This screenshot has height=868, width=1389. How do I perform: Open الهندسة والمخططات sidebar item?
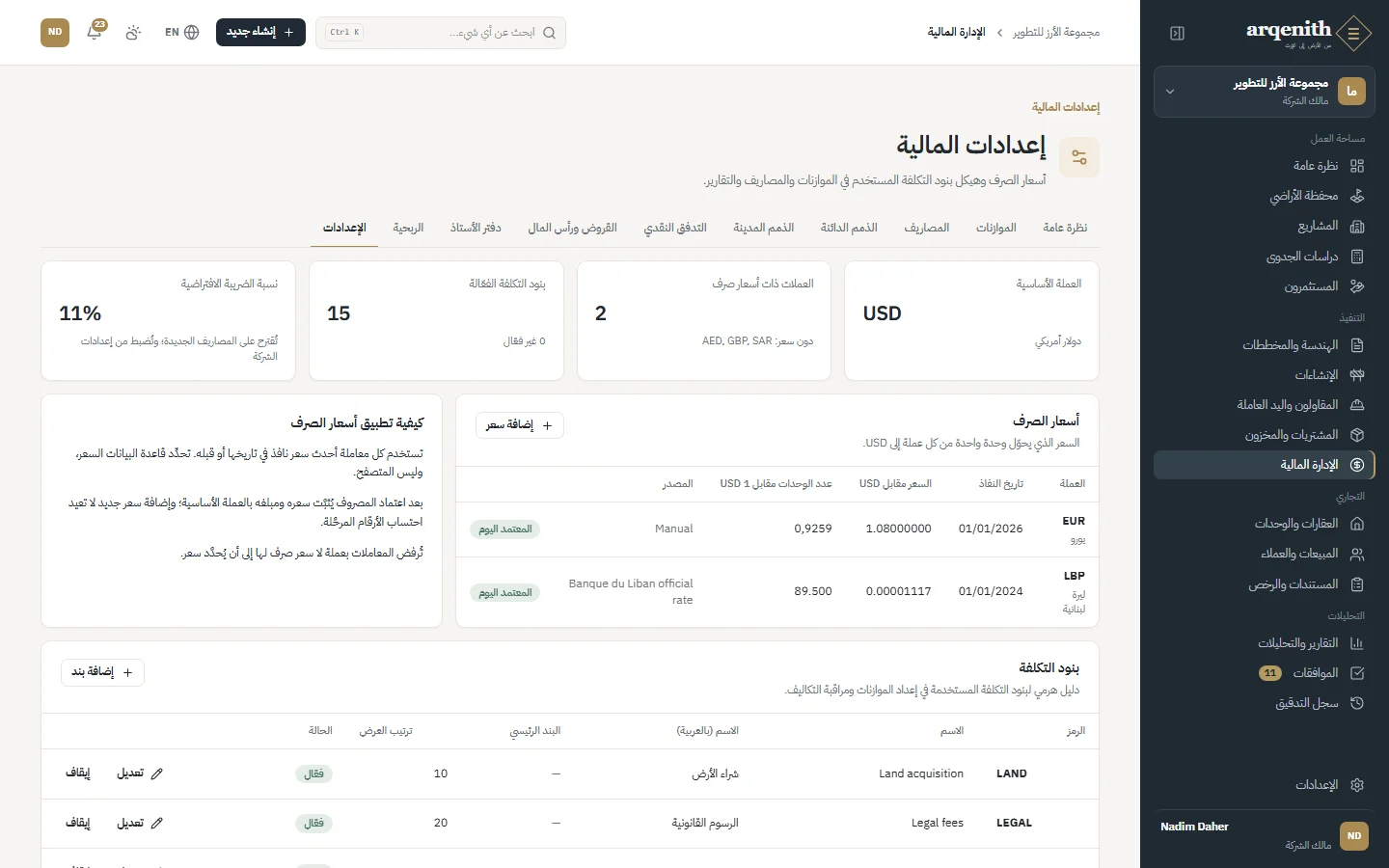[x=1264, y=345]
